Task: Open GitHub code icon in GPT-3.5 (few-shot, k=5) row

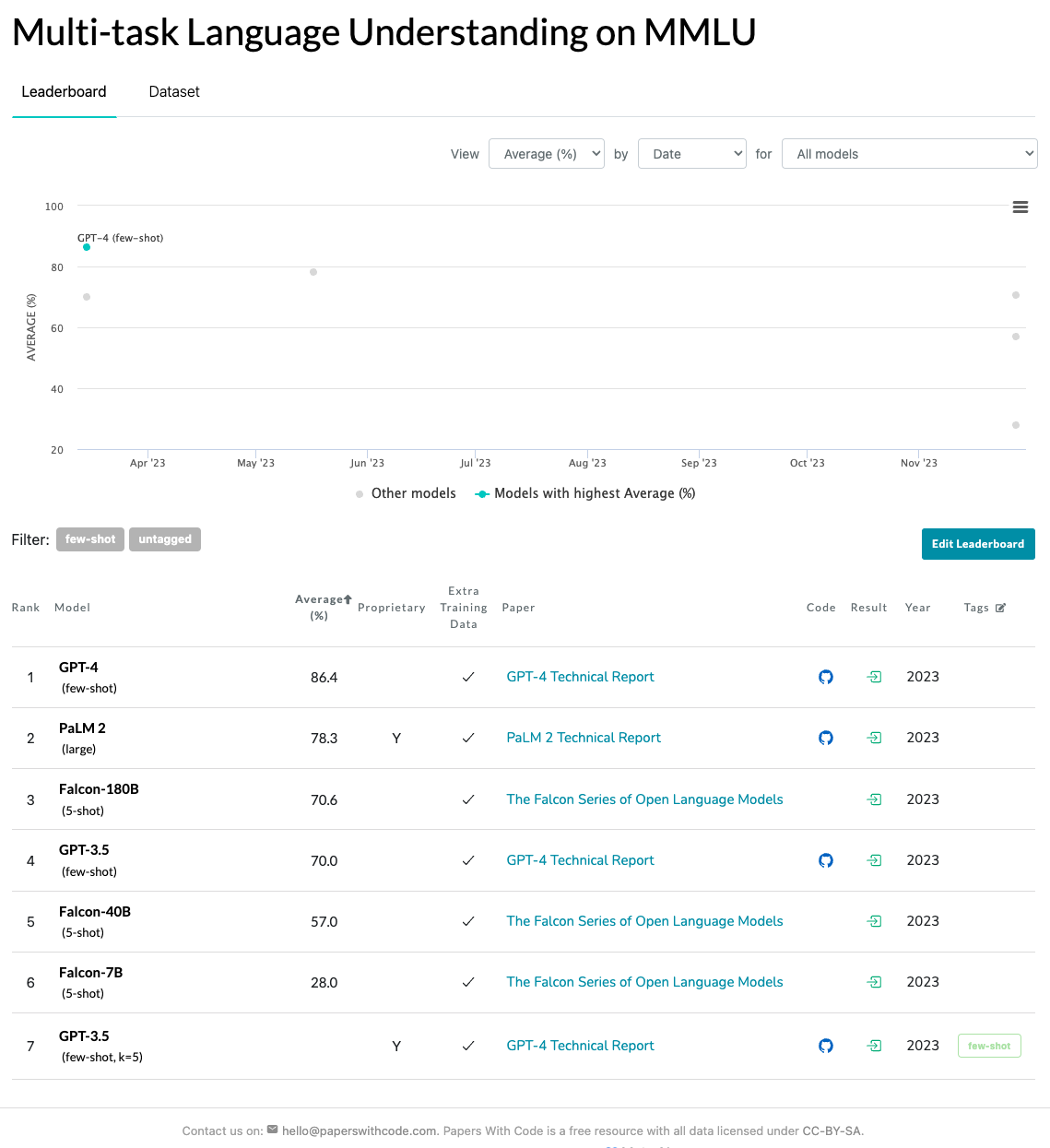Action: pos(826,1046)
